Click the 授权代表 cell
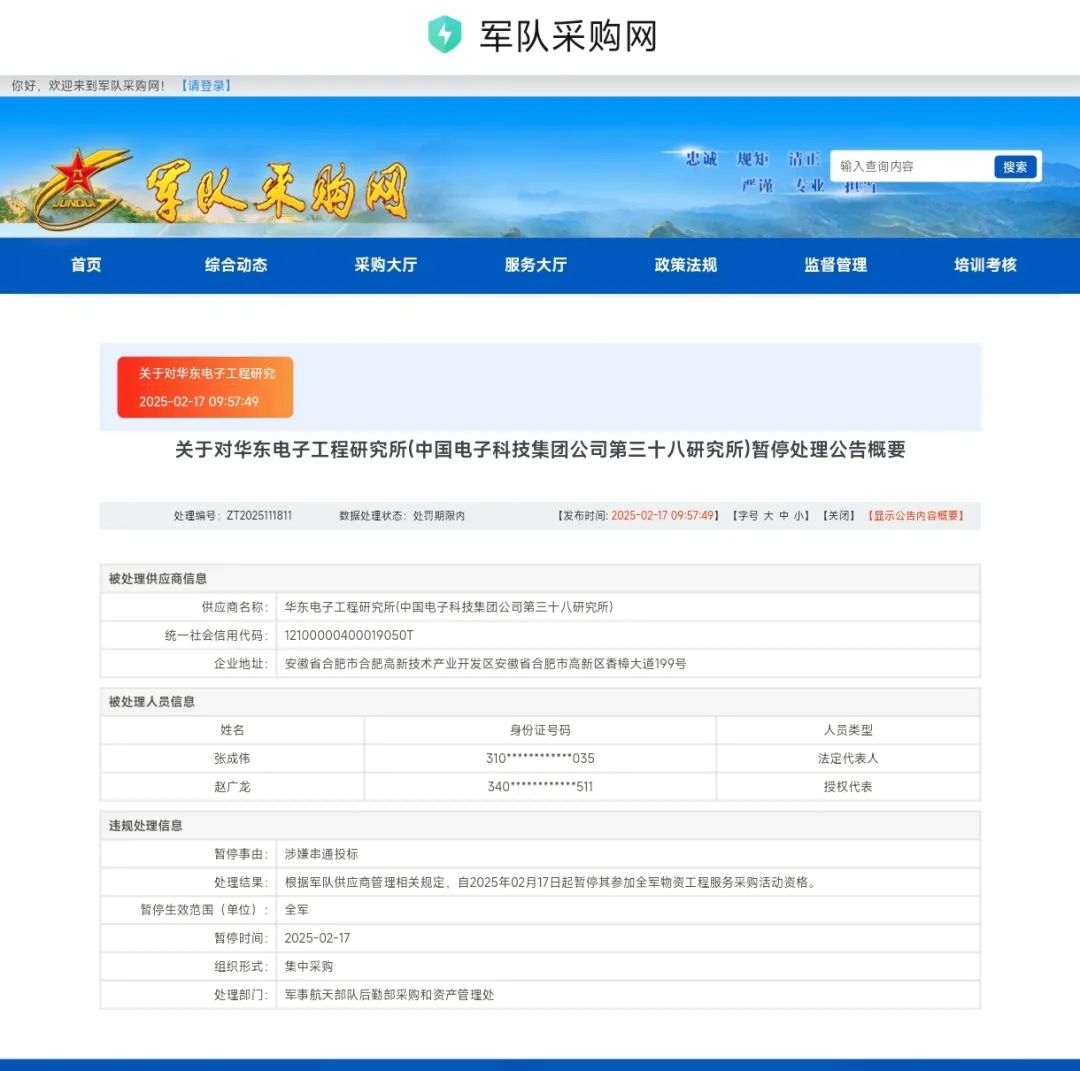 848,787
